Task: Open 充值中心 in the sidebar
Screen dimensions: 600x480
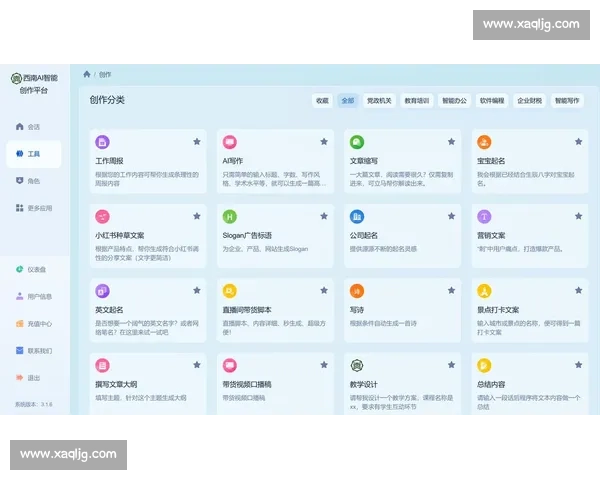Action: (x=34, y=324)
